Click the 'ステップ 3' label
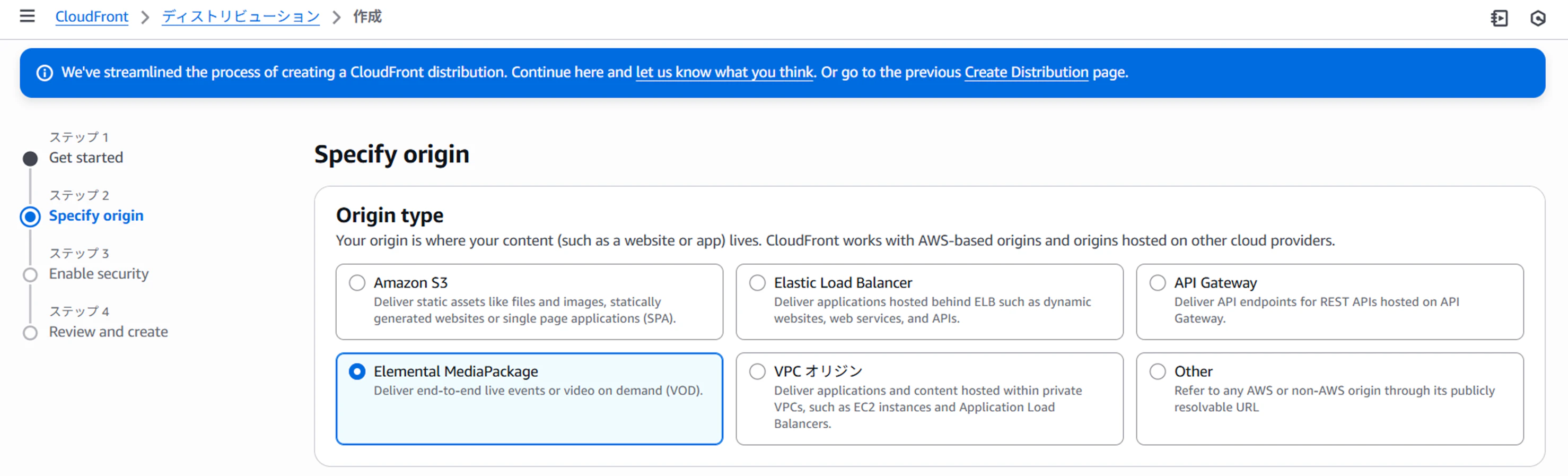Image resolution: width=1568 pixels, height=476 pixels. click(79, 254)
